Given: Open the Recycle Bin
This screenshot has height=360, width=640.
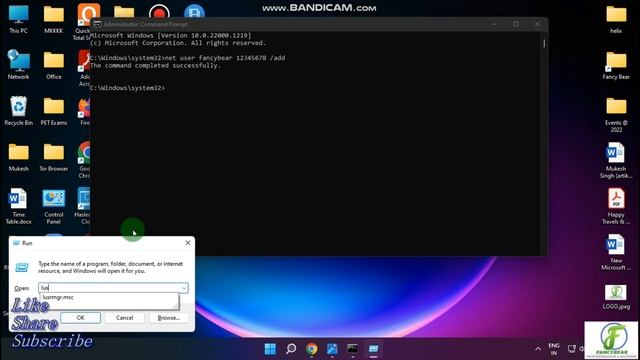Looking at the screenshot, I should pyautogui.click(x=18, y=111).
